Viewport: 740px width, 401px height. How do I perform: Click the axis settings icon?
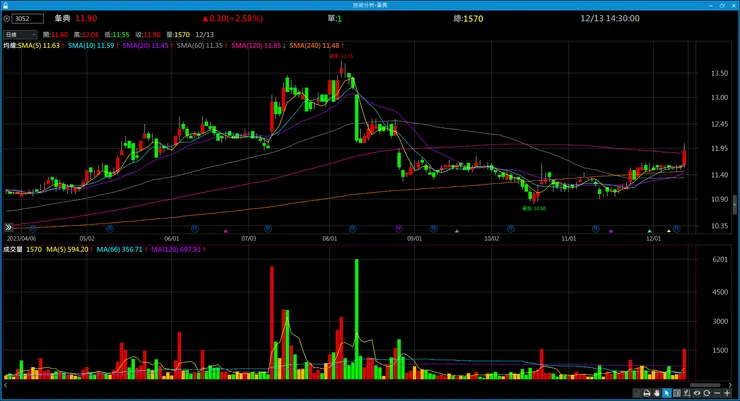[x=686, y=393]
